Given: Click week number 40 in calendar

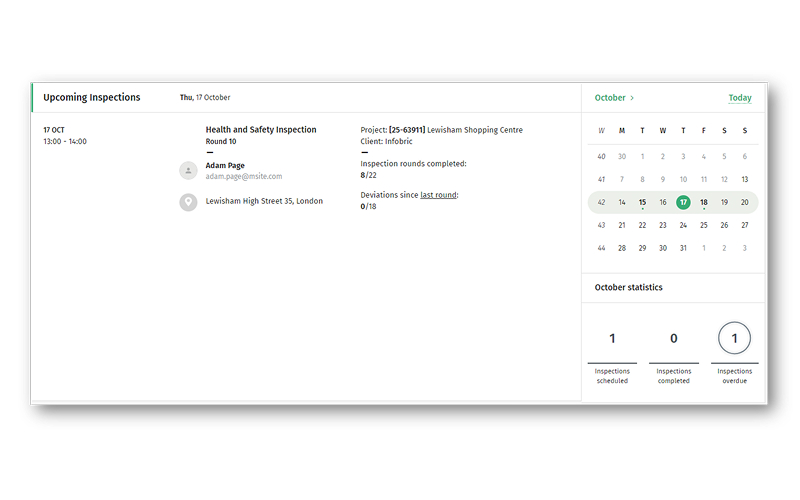Looking at the screenshot, I should (x=602, y=156).
